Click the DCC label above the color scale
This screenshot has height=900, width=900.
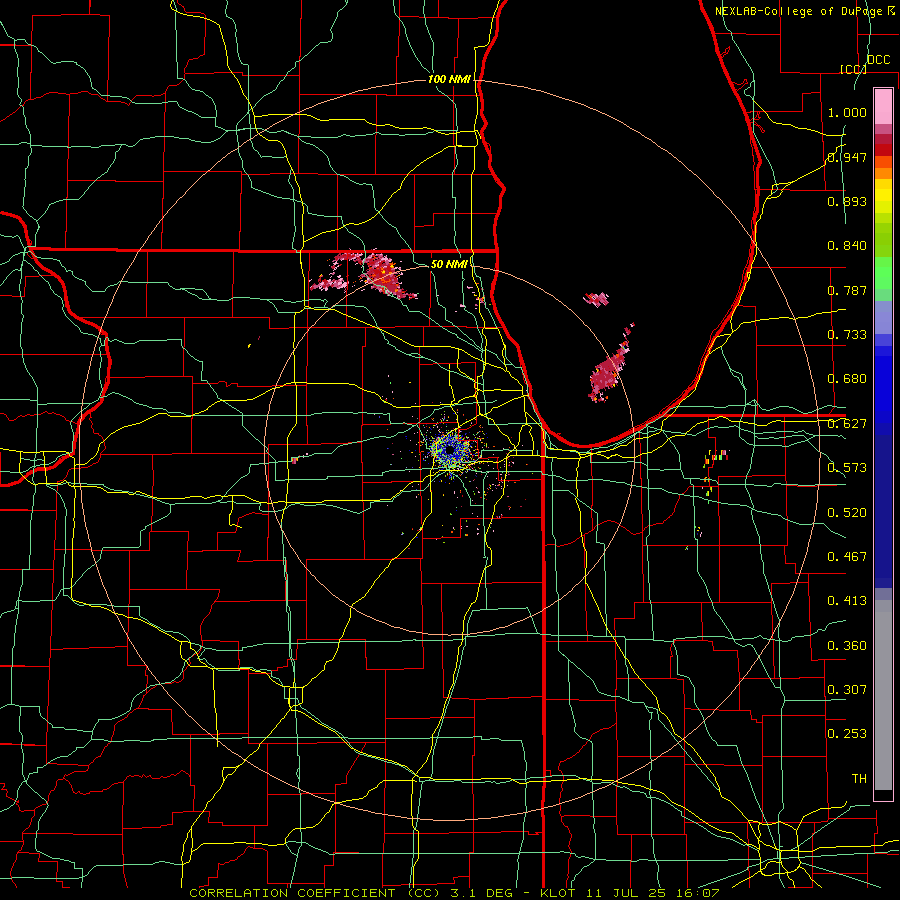point(878,60)
